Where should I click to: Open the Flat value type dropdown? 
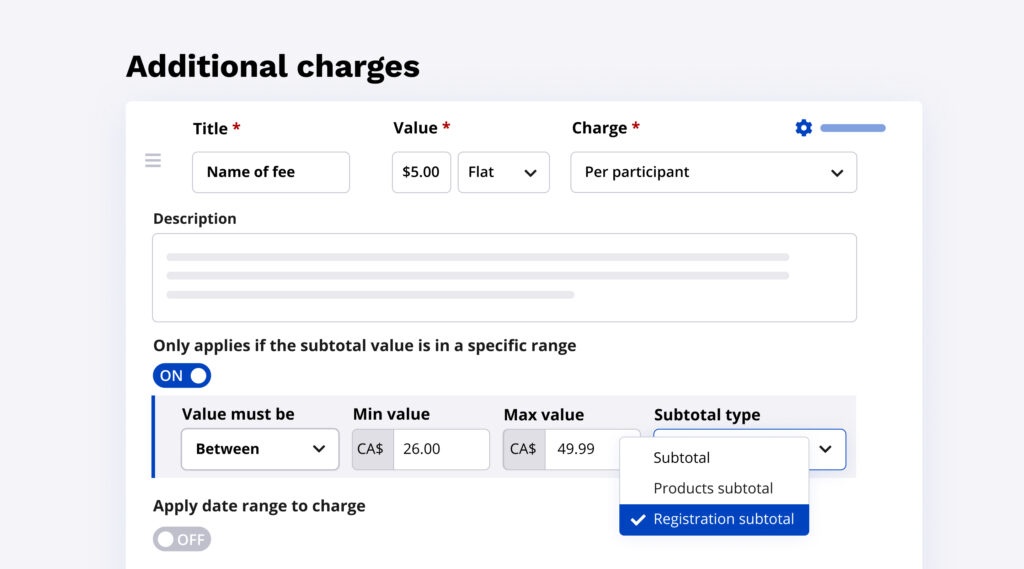pos(503,172)
